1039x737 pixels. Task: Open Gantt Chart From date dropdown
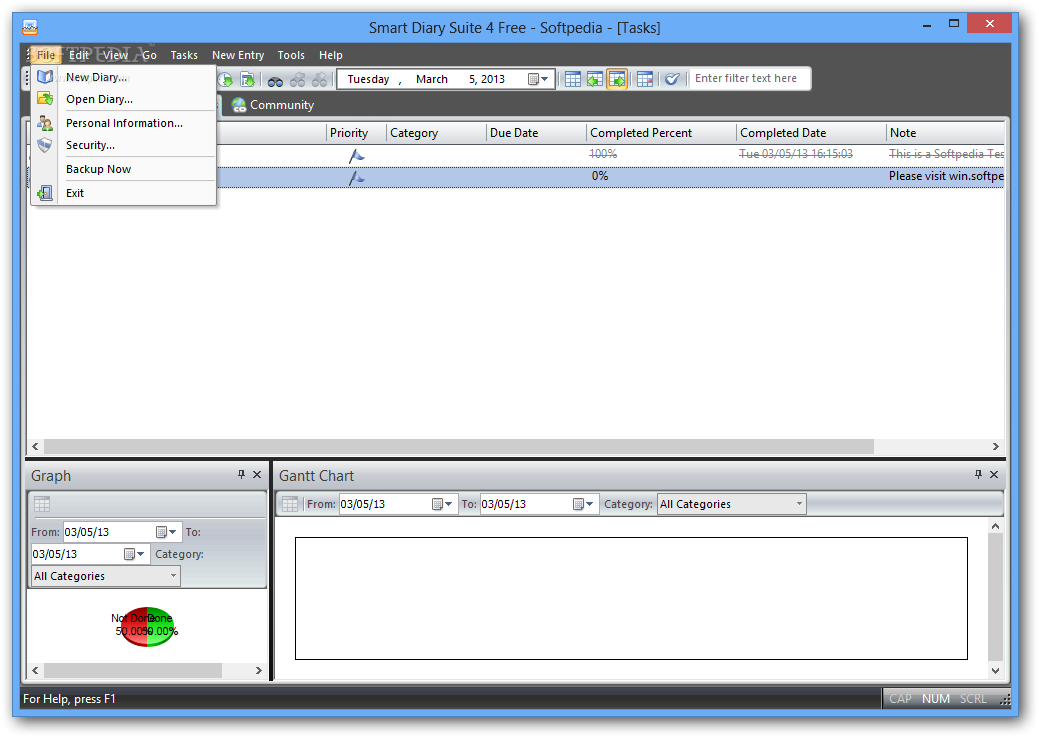coord(442,504)
